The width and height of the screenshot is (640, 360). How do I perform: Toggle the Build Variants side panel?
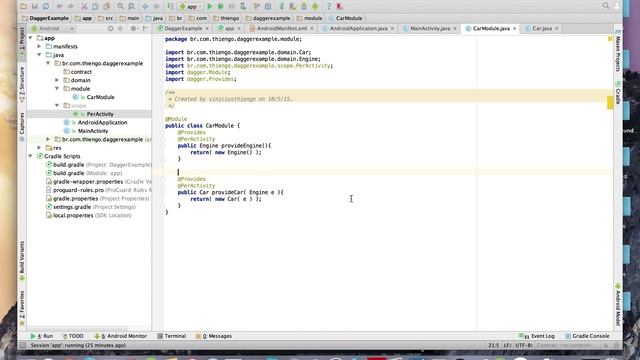(x=22, y=260)
